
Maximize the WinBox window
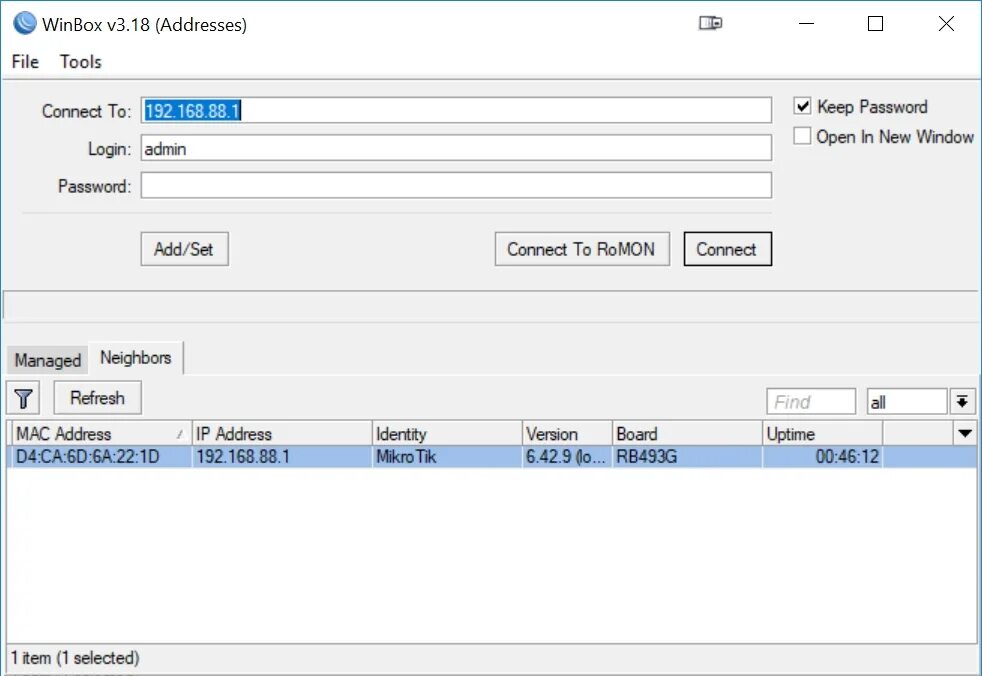[876, 24]
